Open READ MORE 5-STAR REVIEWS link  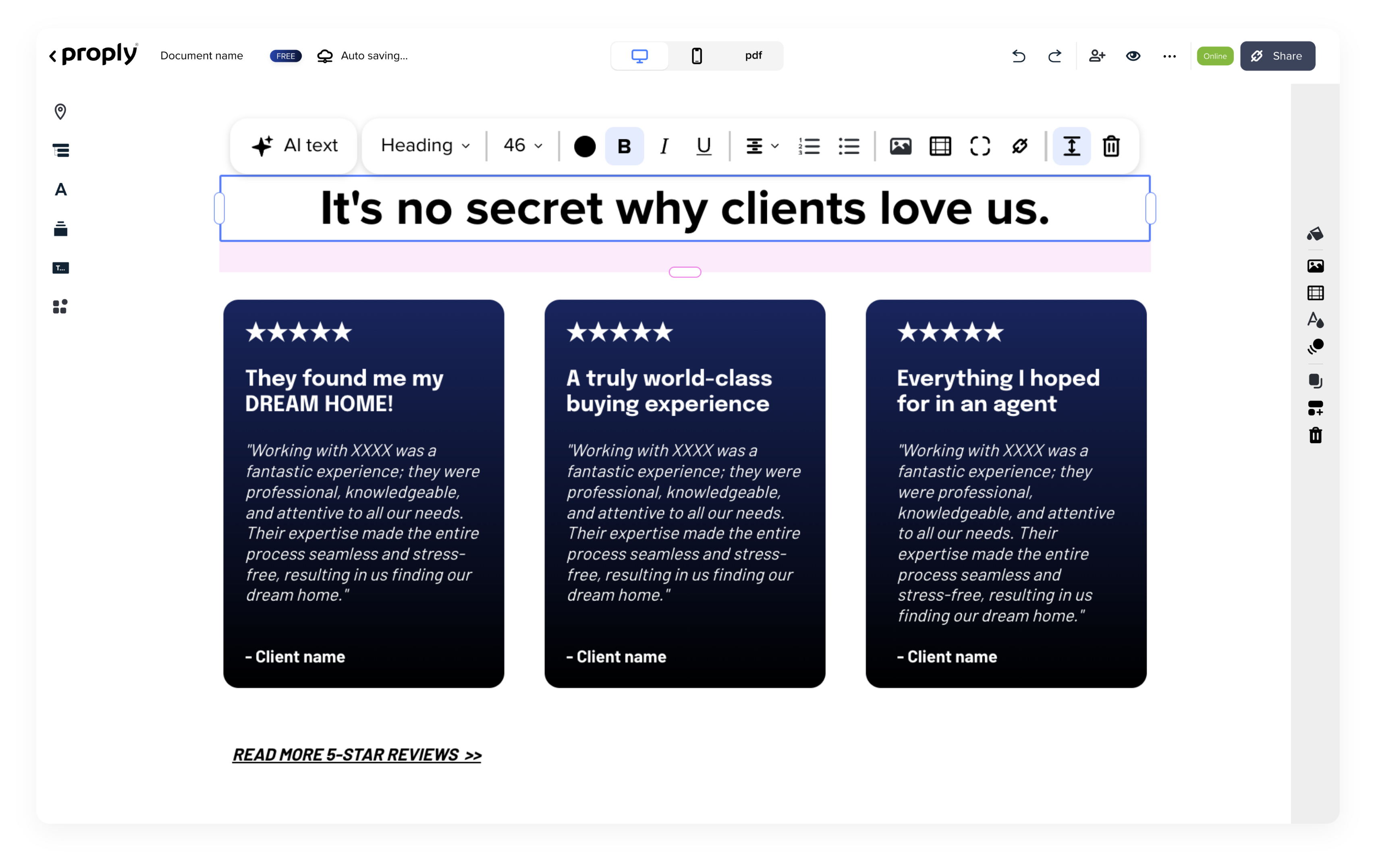(x=357, y=755)
